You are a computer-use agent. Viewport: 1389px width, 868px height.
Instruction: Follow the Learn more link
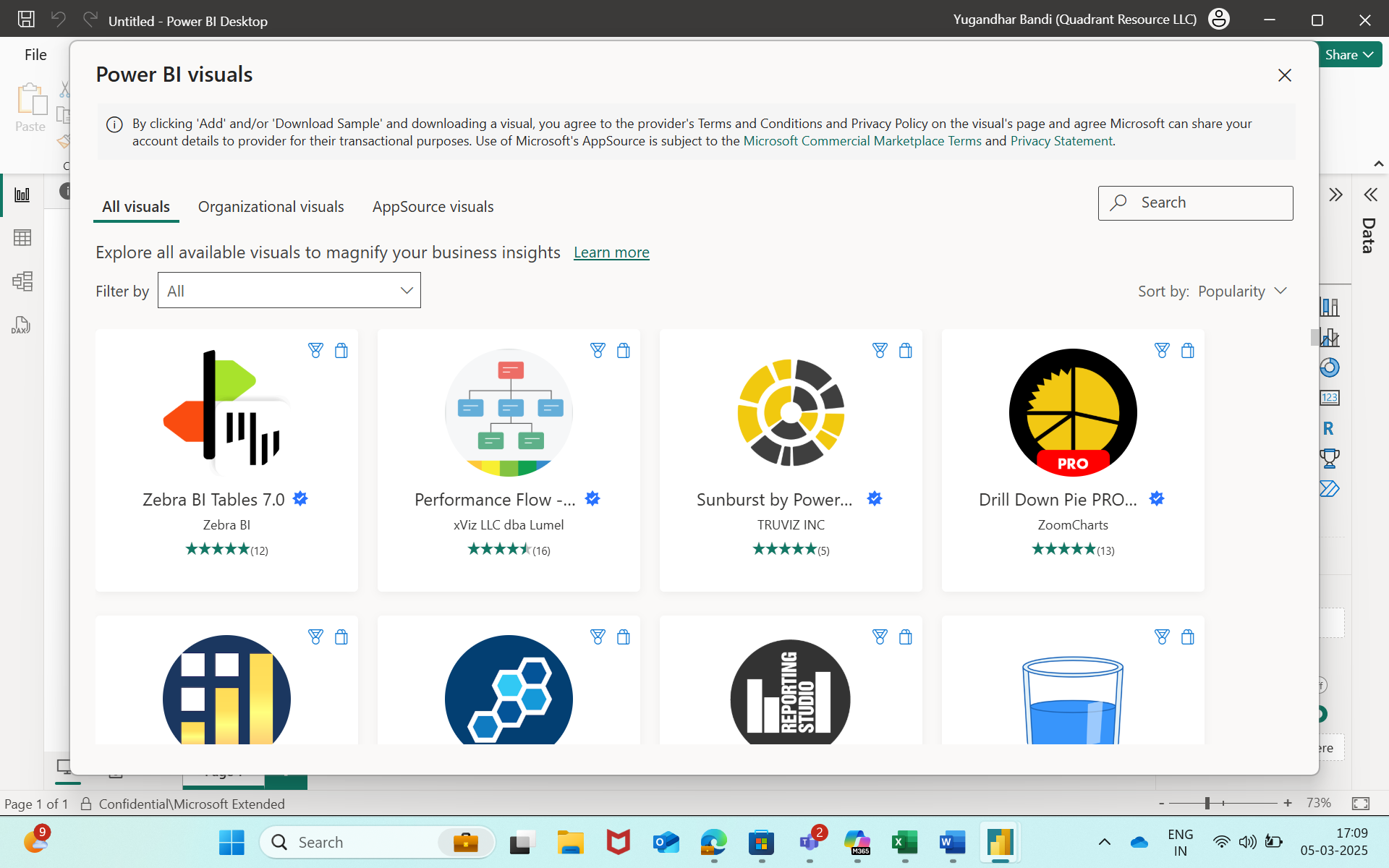[x=611, y=252]
